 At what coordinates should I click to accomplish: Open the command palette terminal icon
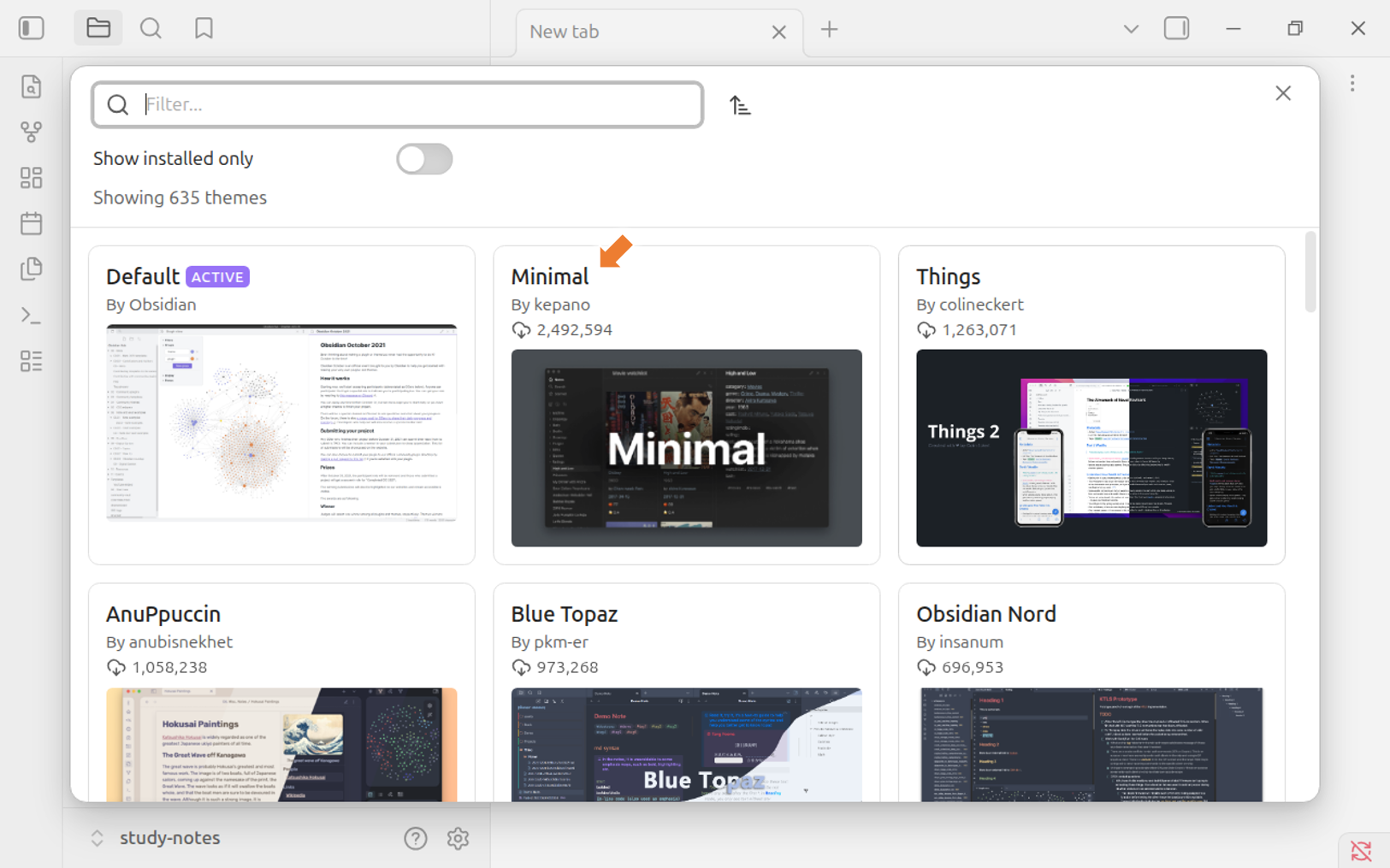coord(32,315)
